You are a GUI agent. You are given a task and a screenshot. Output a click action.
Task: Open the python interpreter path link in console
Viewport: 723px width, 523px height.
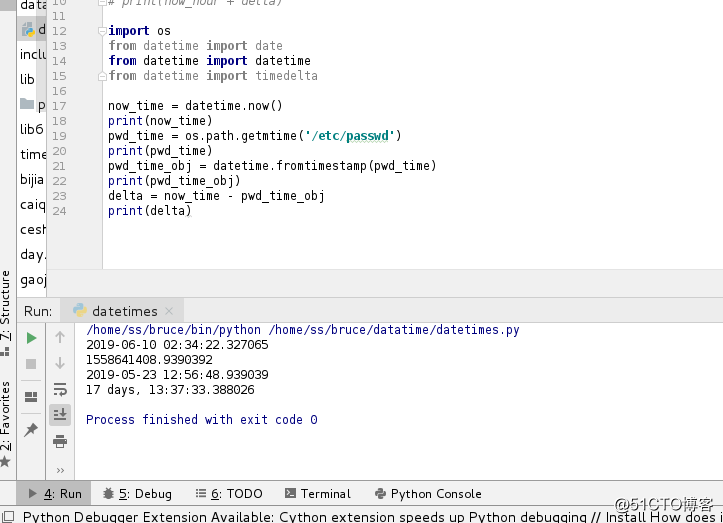click(x=173, y=330)
